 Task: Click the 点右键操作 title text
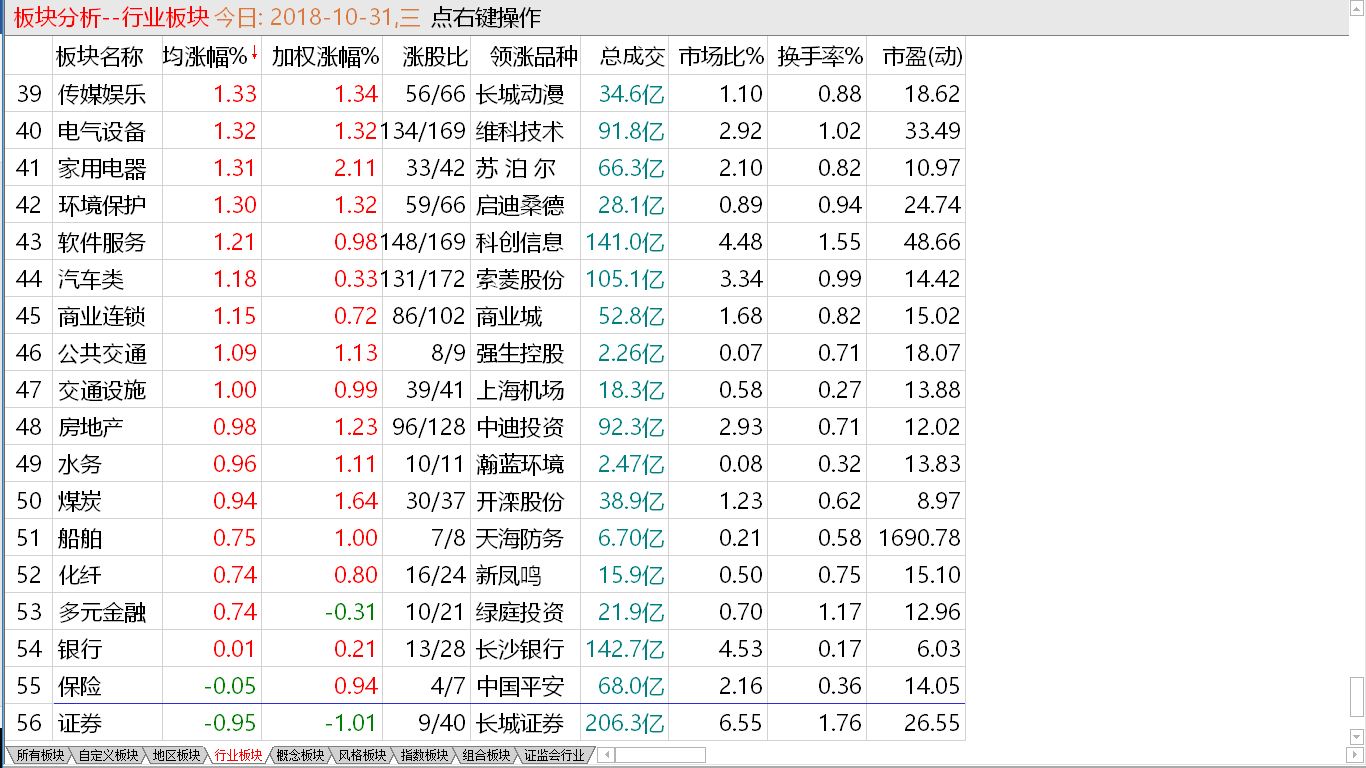(486, 17)
